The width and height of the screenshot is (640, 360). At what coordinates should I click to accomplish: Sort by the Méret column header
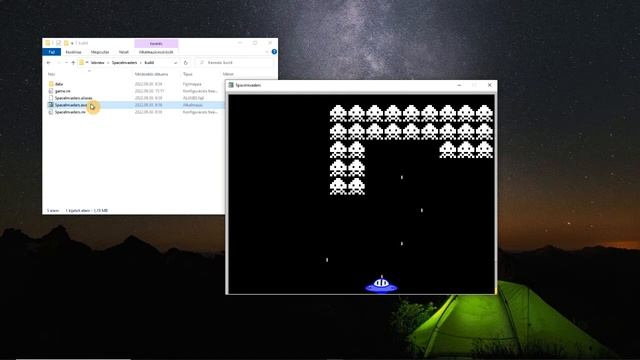228,74
